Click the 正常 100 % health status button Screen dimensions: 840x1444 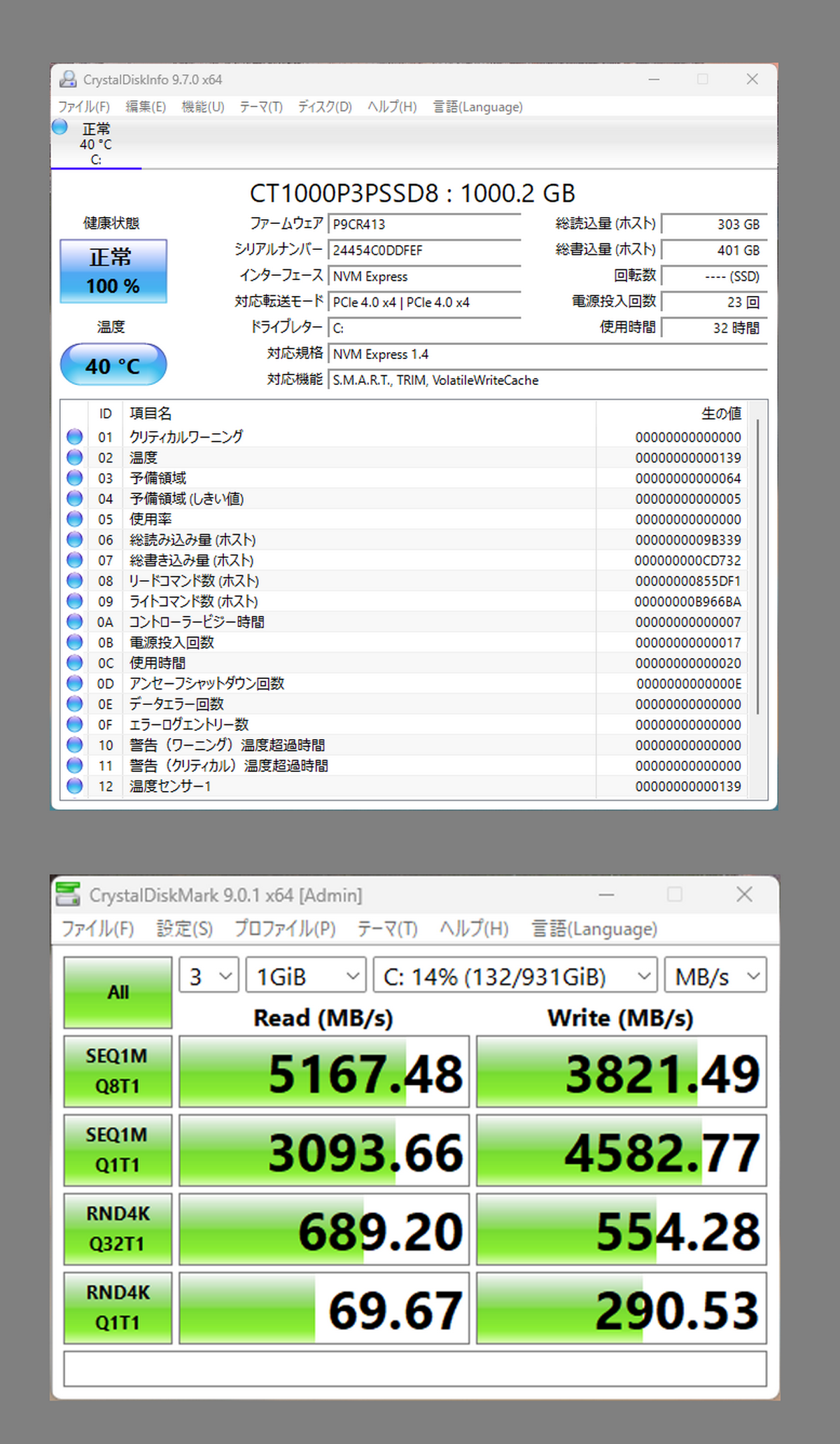coord(113,272)
